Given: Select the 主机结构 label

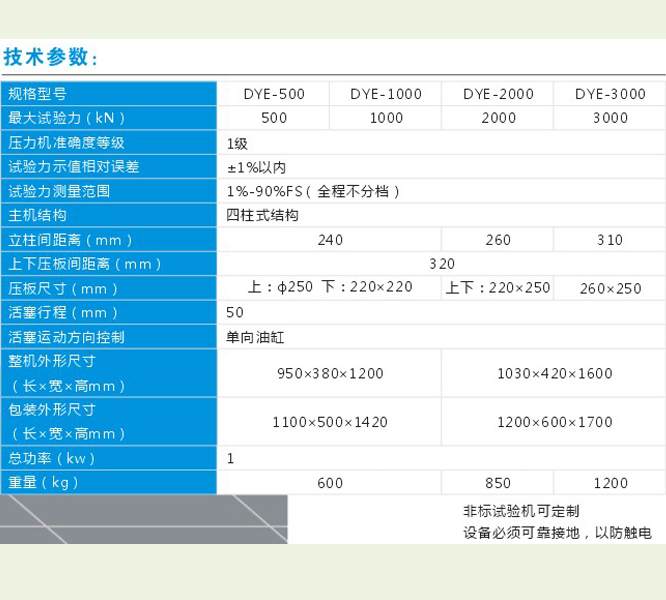Looking at the screenshot, I should click(x=37, y=215).
